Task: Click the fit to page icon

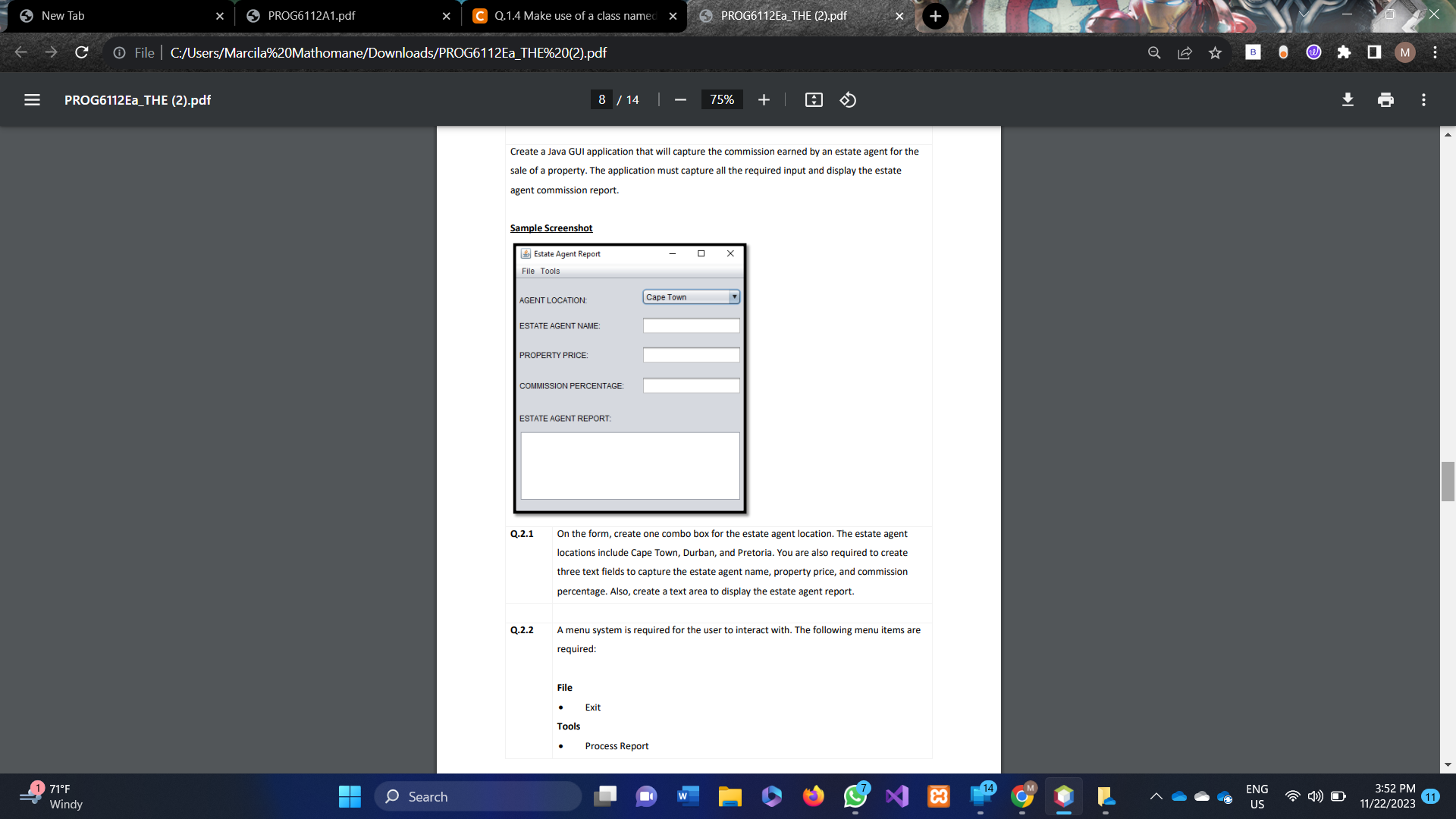Action: [814, 100]
